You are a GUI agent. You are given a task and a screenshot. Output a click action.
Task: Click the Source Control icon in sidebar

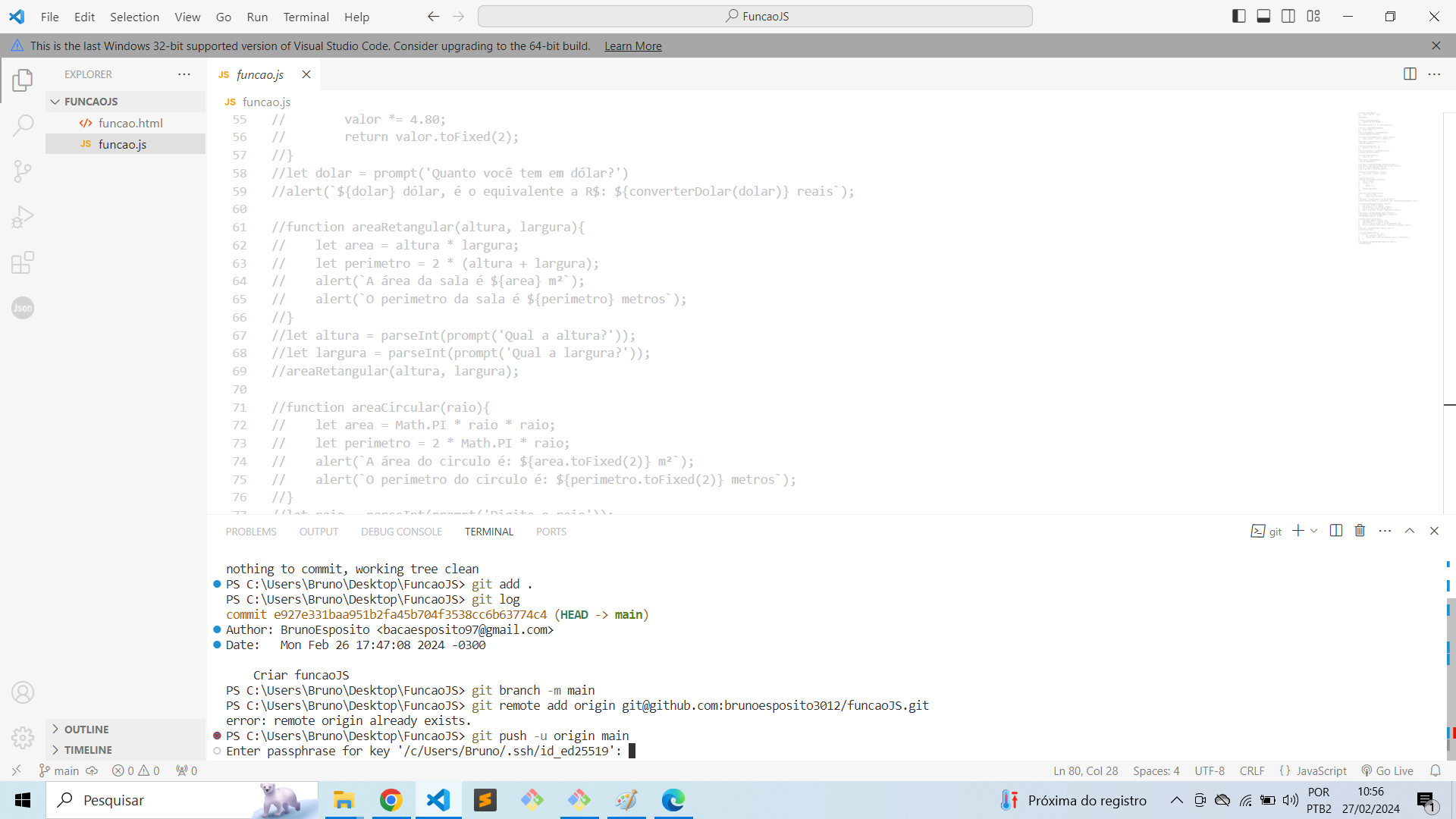tap(22, 171)
